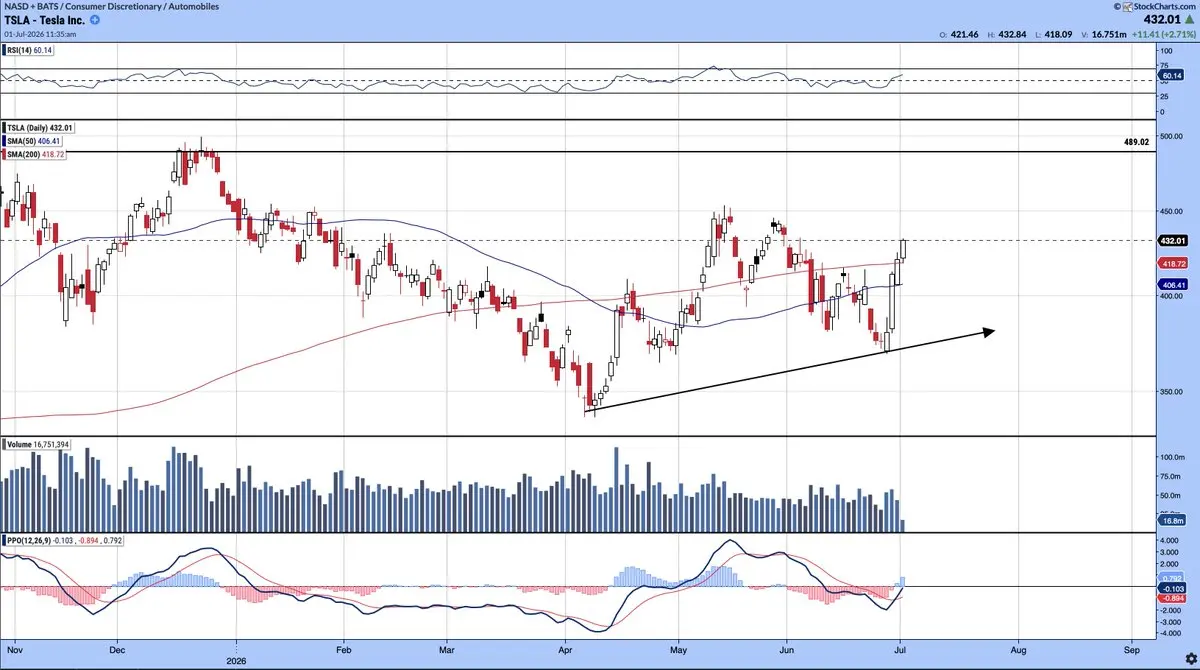This screenshot has height=670, width=1200.
Task: Click the 406.41 blue SMA axis tag
Action: click(1172, 284)
